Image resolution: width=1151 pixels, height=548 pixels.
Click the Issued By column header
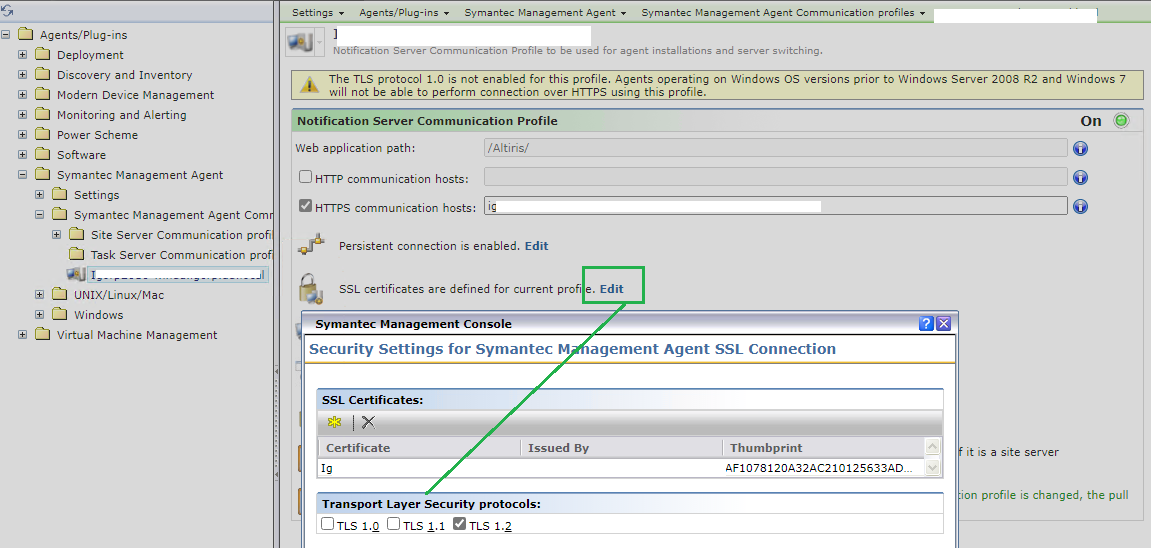click(x=621, y=447)
